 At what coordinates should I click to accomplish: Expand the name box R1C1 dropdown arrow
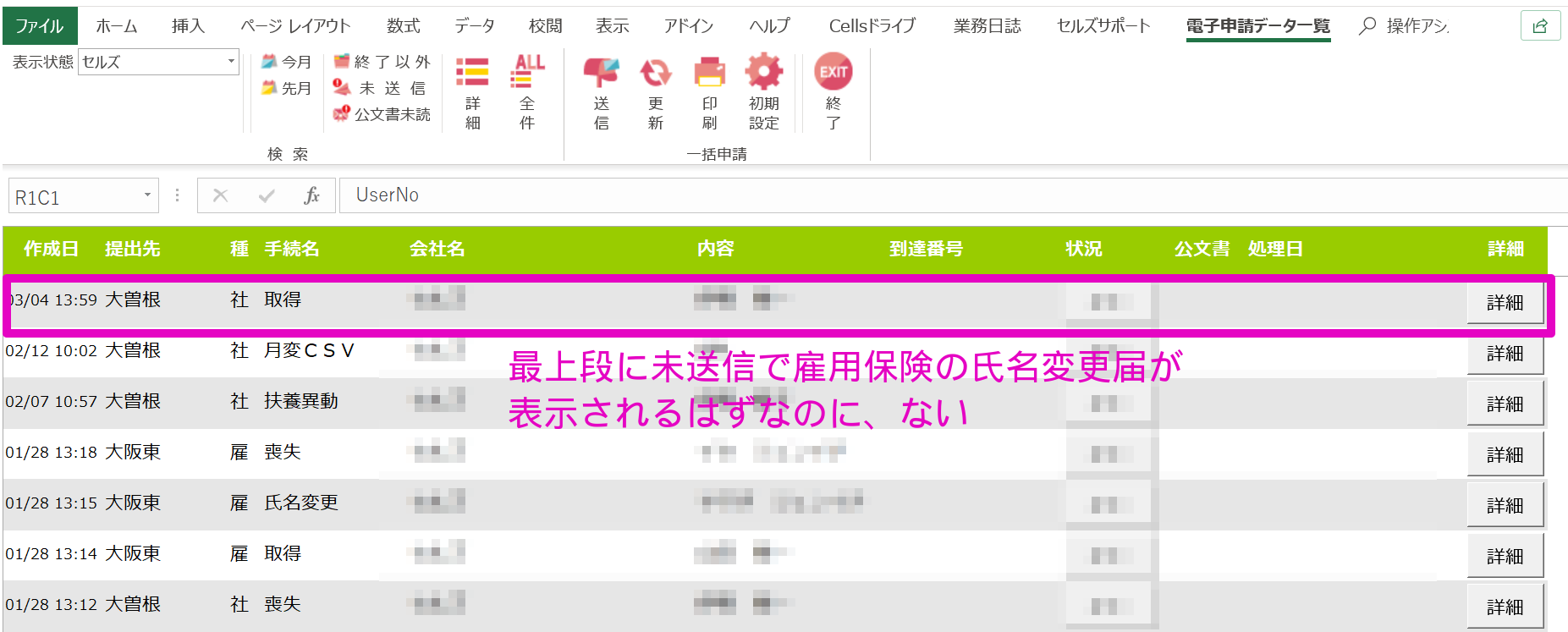(147, 195)
